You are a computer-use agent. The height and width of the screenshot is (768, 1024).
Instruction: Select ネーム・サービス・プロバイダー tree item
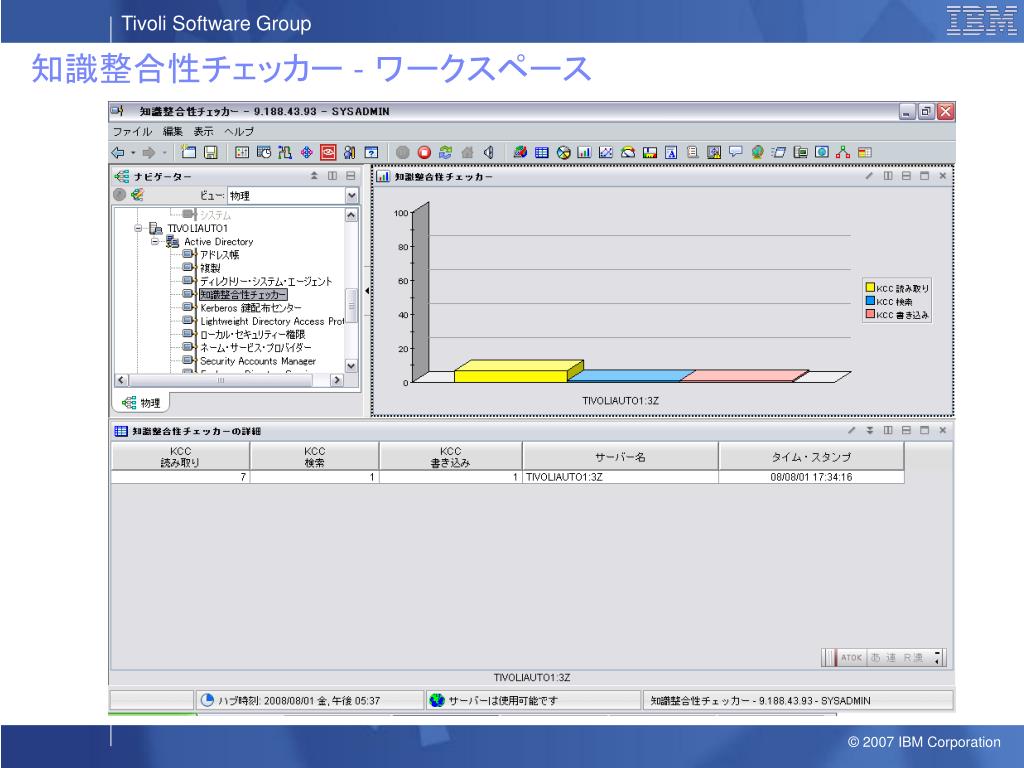pyautogui.click(x=255, y=347)
